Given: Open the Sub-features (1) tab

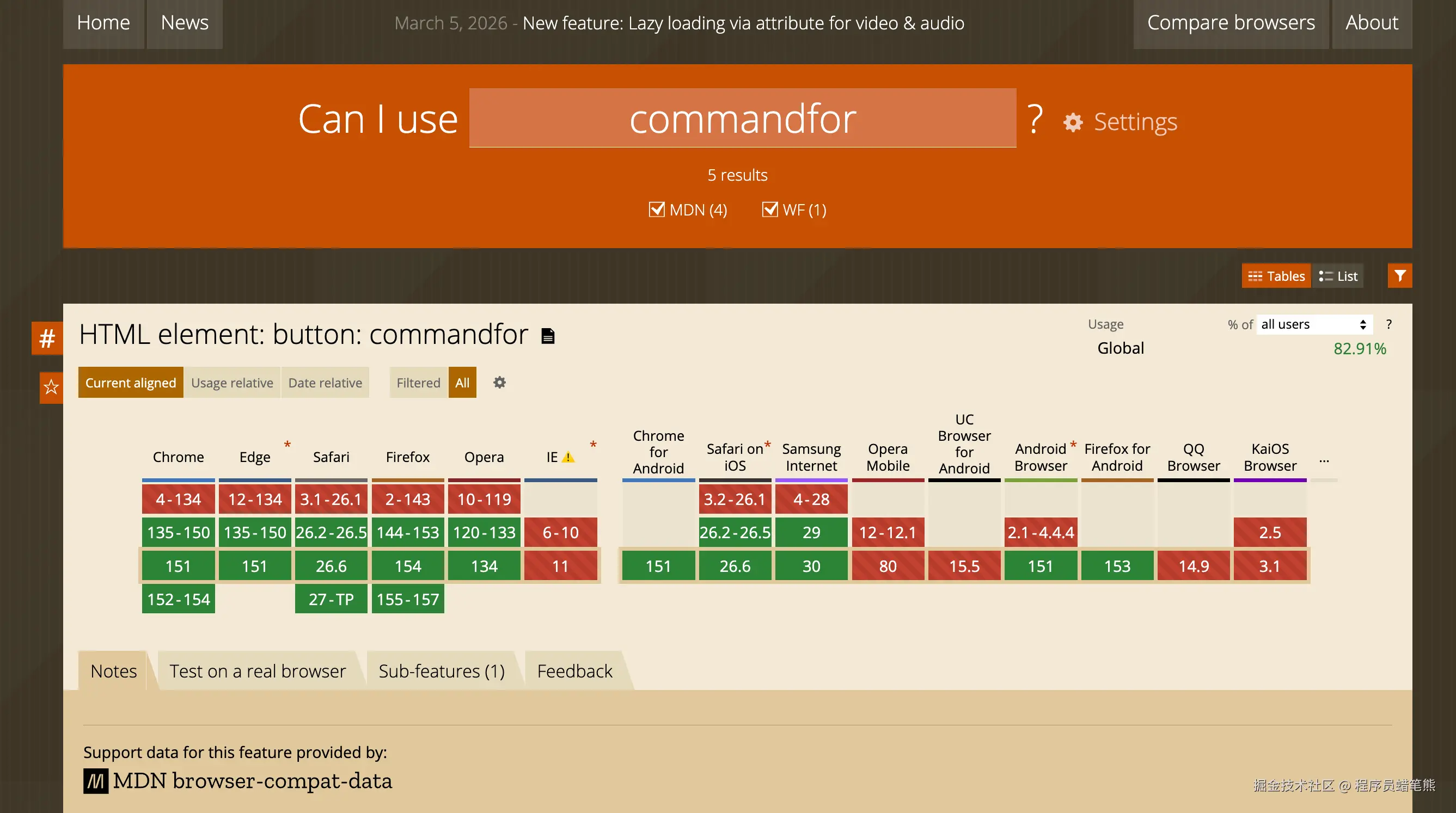Looking at the screenshot, I should [442, 670].
